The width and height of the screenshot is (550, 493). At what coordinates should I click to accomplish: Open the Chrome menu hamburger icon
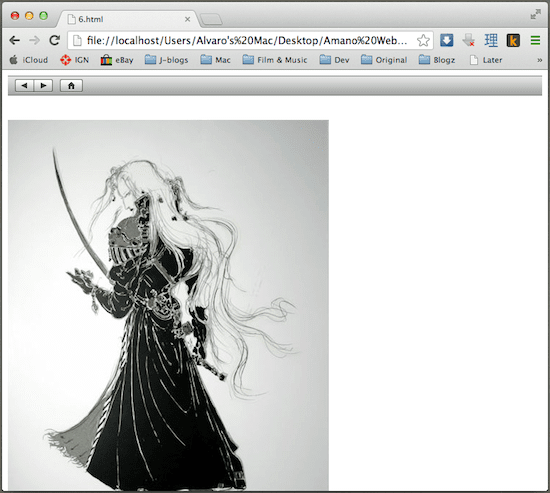tap(535, 40)
